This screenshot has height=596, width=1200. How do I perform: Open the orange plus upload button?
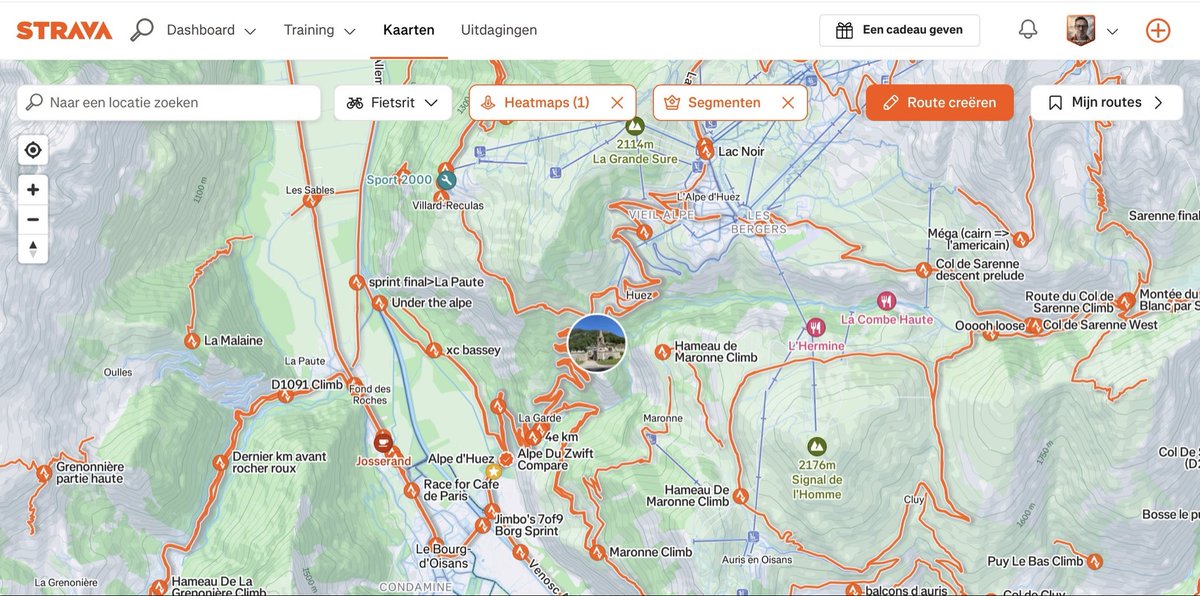point(1158,30)
